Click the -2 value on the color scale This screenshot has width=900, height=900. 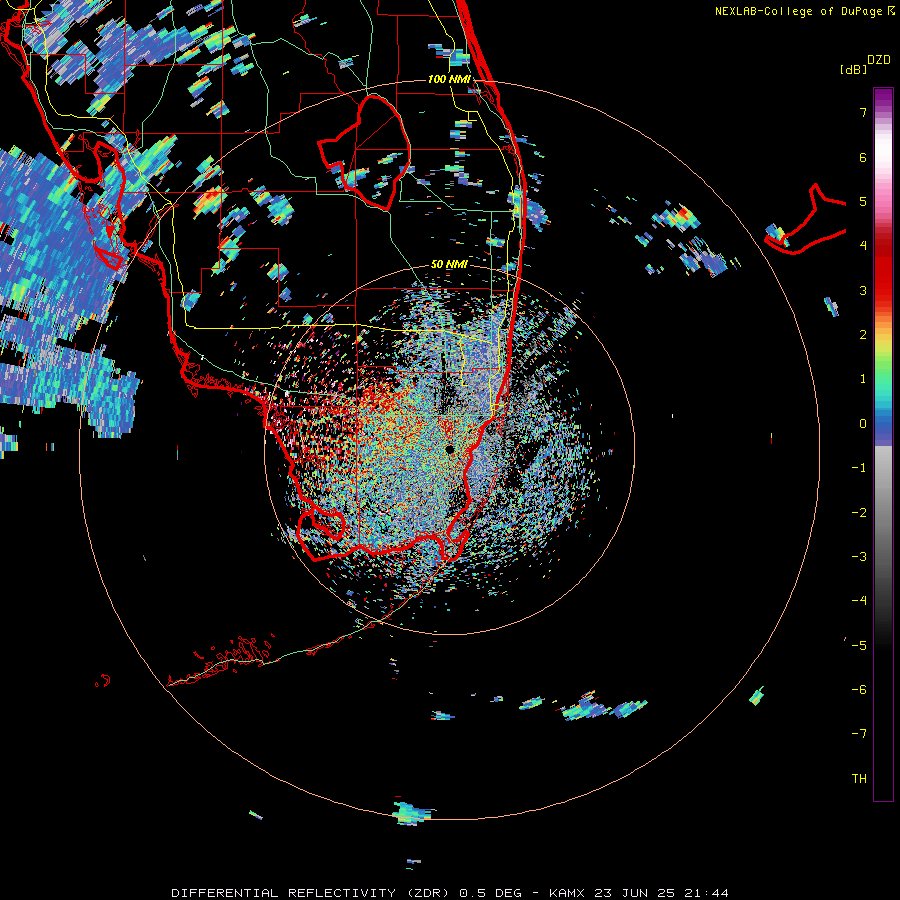pyautogui.click(x=859, y=513)
